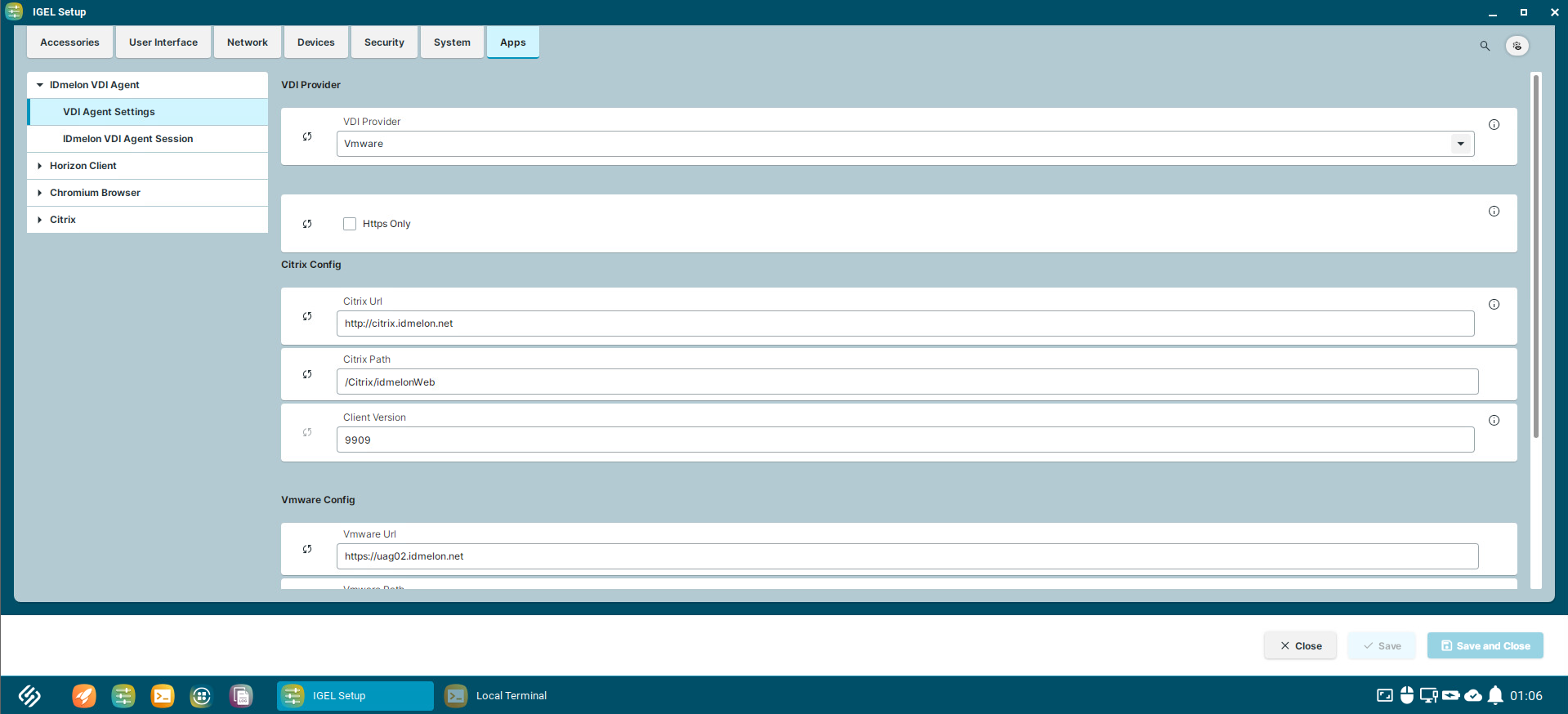Focus the Citrix Url input field
The height and width of the screenshot is (714, 1568).
click(905, 324)
